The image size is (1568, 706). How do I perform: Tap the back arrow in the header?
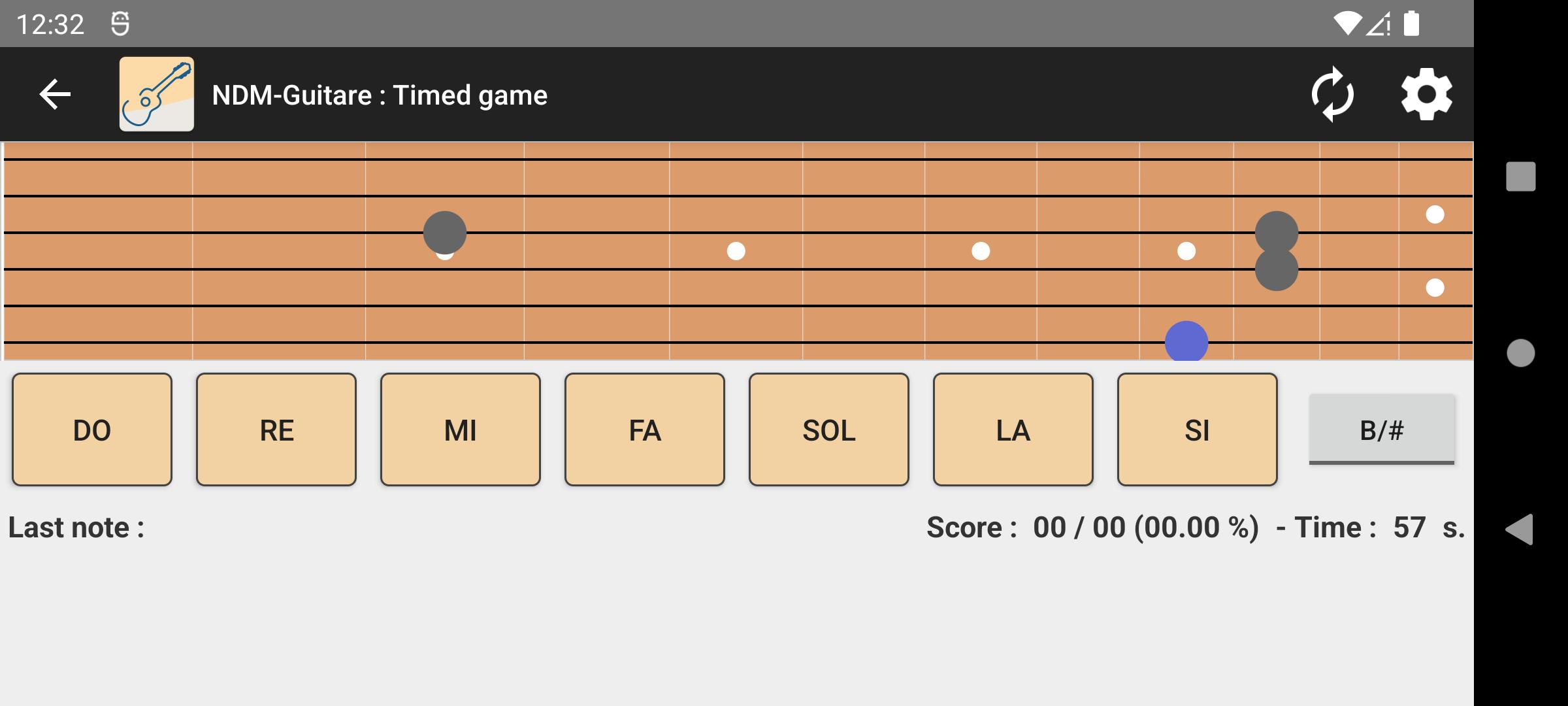point(55,95)
